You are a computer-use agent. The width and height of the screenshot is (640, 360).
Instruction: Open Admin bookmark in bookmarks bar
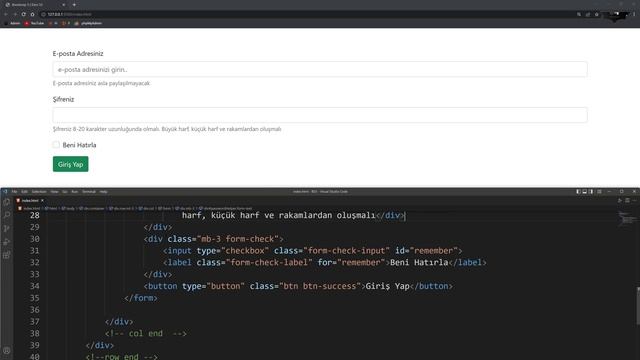pos(12,23)
